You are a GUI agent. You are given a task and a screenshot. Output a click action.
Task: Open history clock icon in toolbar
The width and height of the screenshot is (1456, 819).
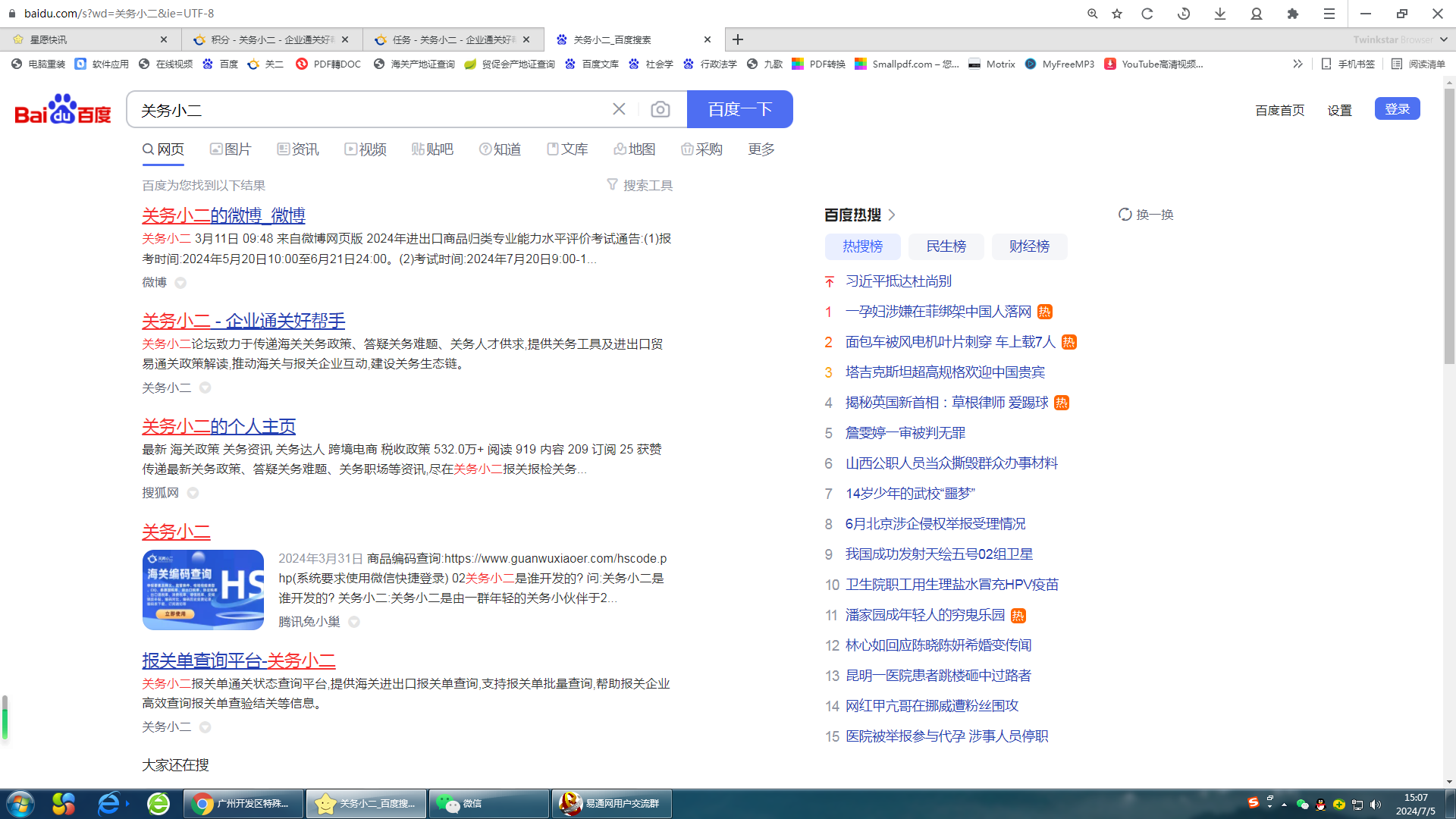pos(1184,14)
